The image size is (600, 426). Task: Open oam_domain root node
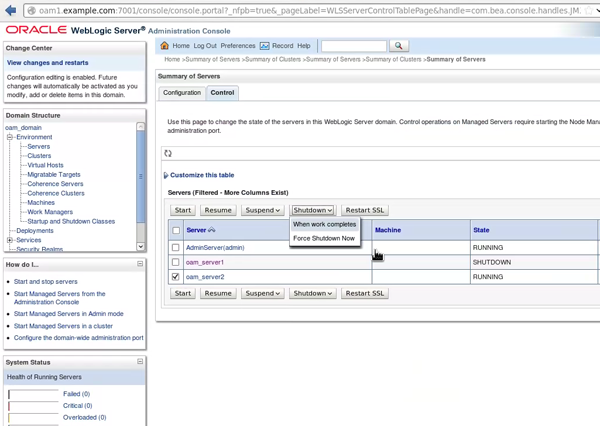coord(23,127)
